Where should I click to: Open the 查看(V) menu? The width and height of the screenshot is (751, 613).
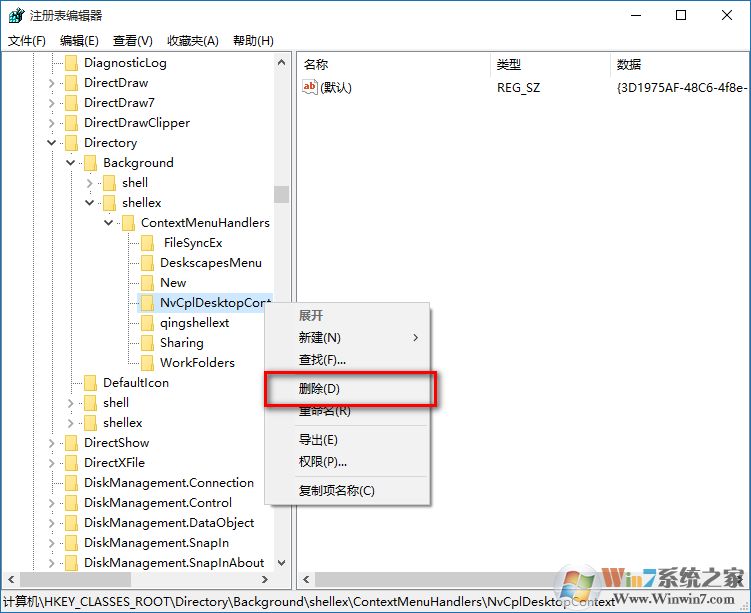coord(133,41)
